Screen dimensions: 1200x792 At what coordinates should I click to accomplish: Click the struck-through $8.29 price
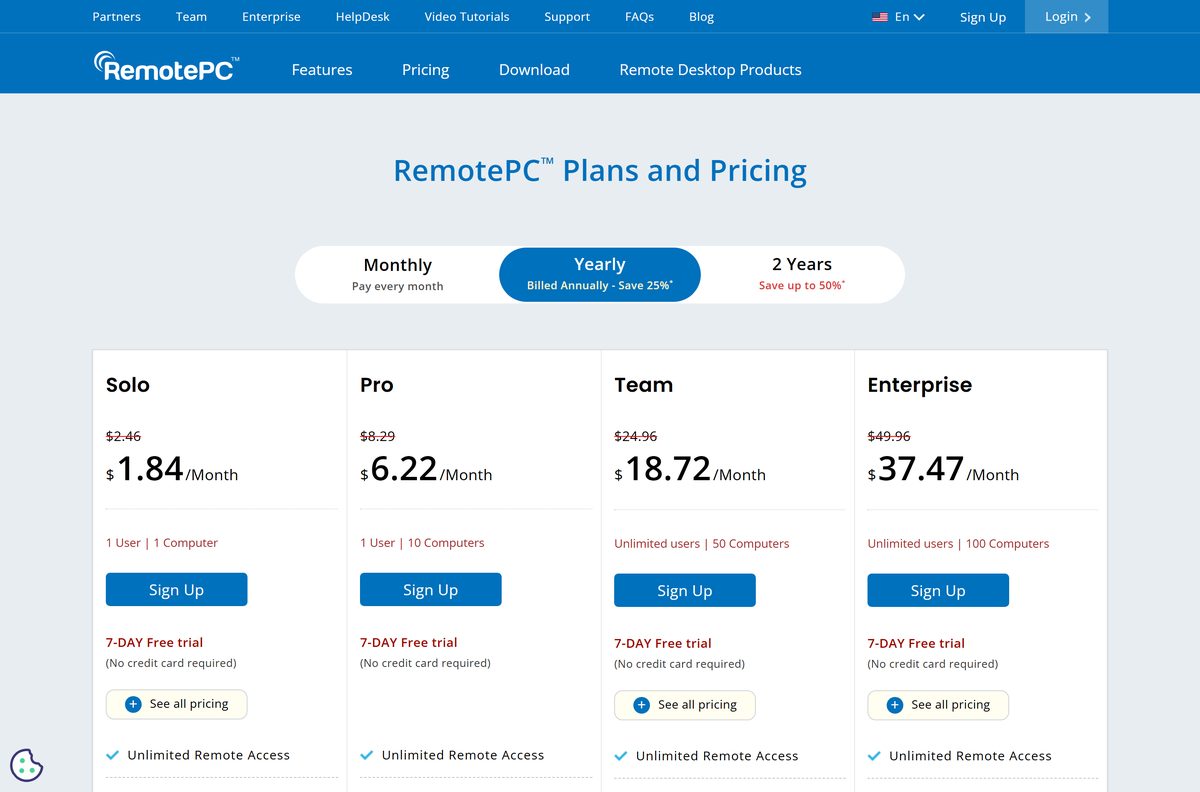[x=377, y=436]
